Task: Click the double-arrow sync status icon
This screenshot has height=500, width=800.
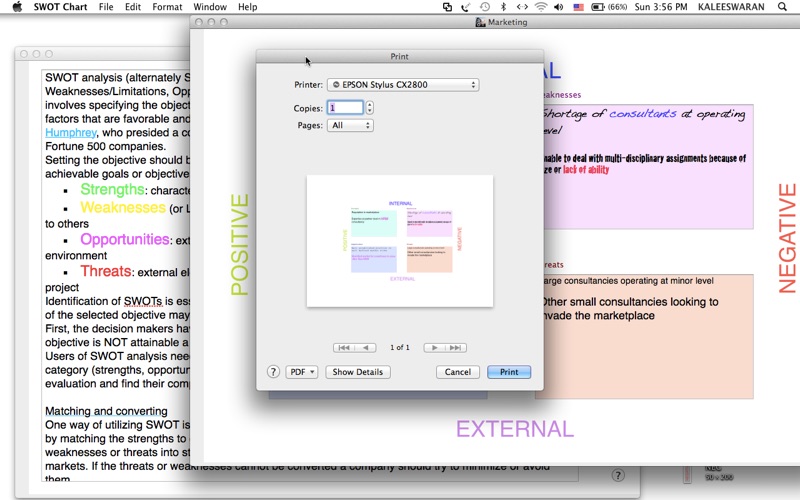Action: (x=521, y=7)
